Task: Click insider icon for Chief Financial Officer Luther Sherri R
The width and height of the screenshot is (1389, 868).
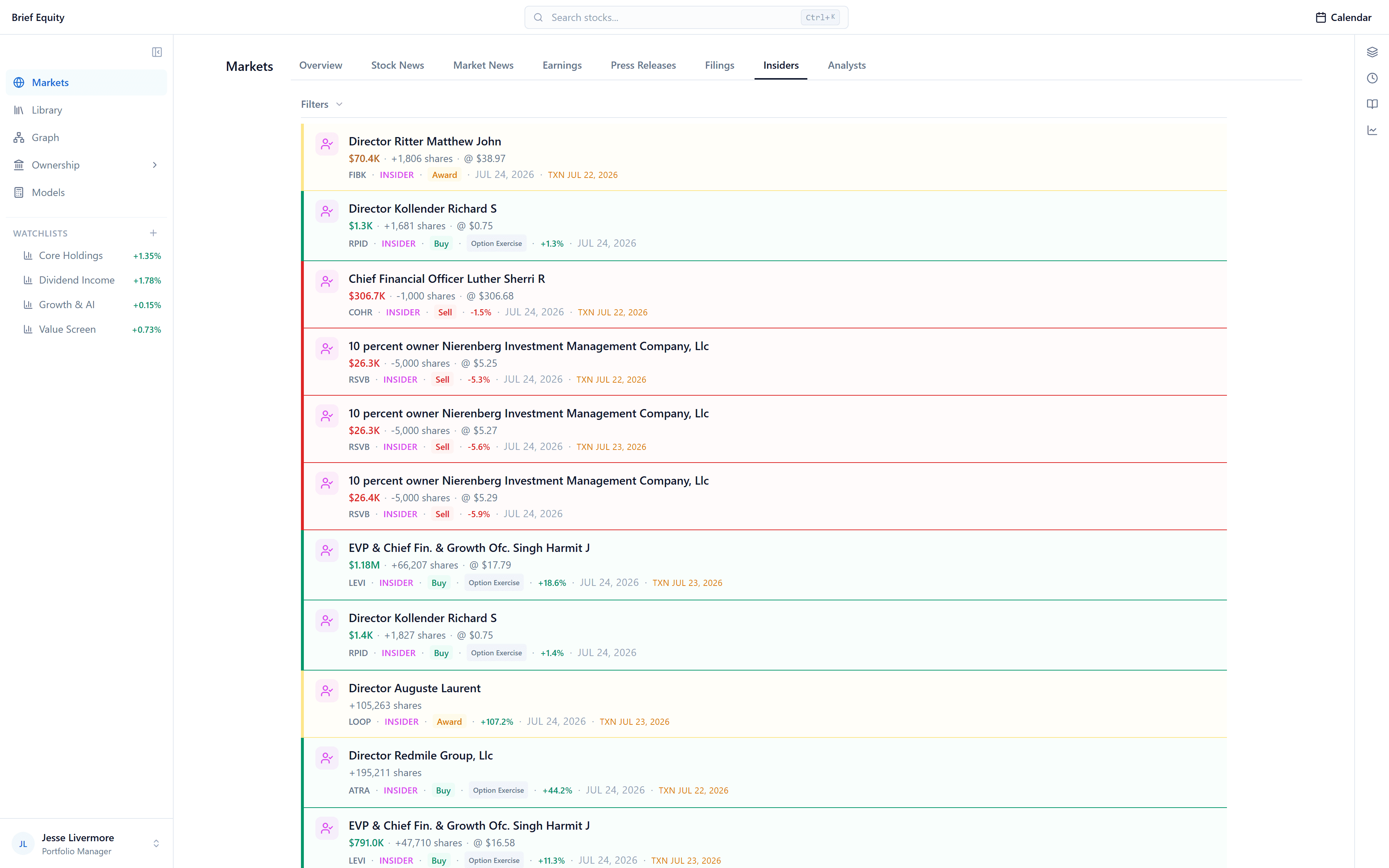Action: point(327,281)
